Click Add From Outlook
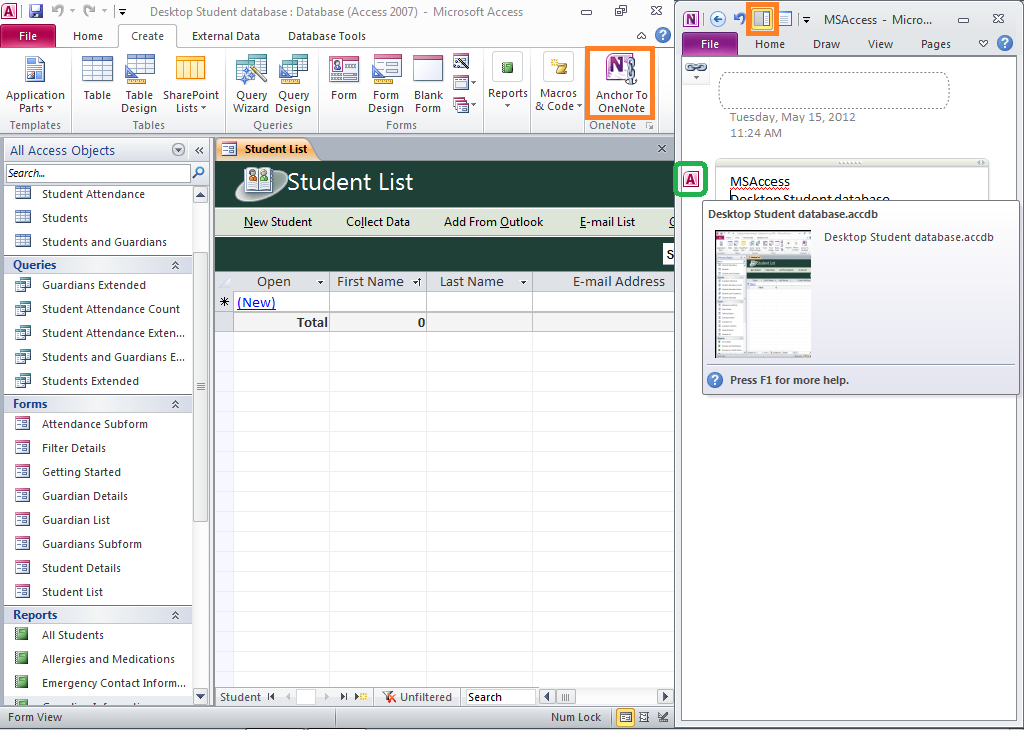The height and width of the screenshot is (730, 1024). coord(494,222)
